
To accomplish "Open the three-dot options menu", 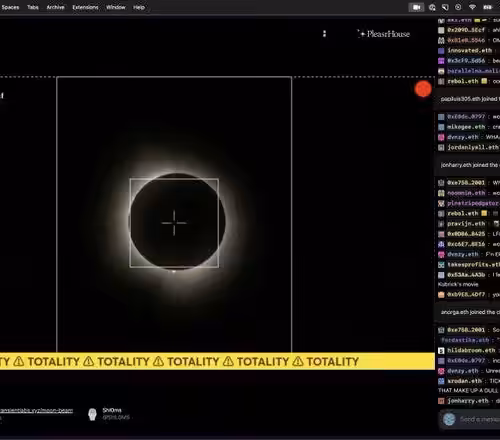I will click(324, 34).
